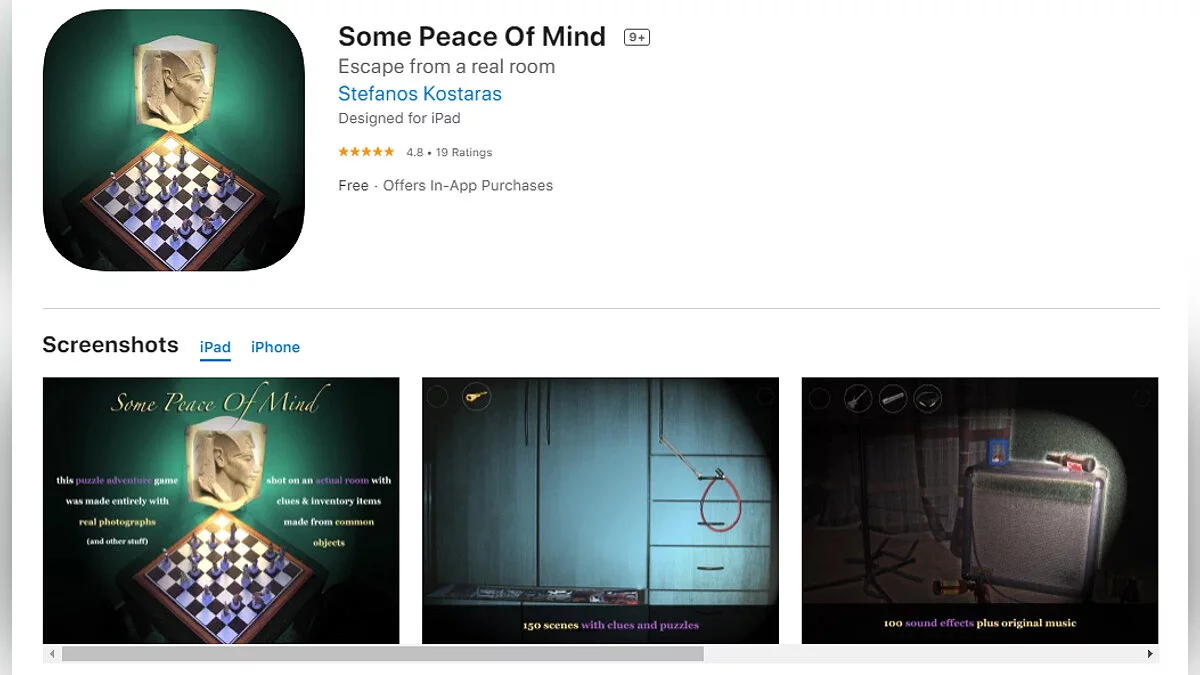Click the rightmost inventory icon in third screenshot

click(x=928, y=399)
